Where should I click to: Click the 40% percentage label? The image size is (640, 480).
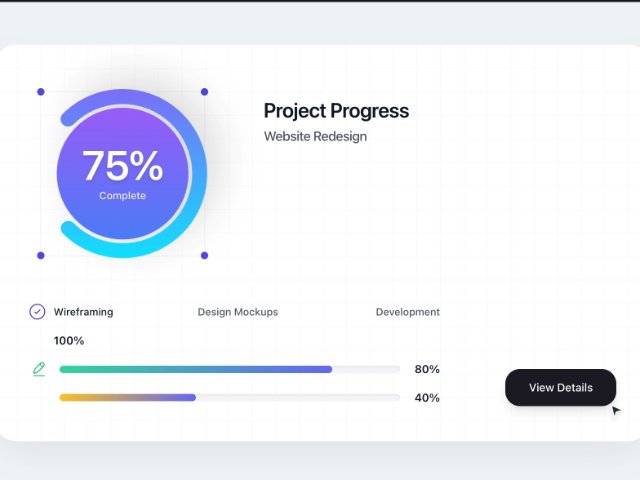(x=427, y=397)
